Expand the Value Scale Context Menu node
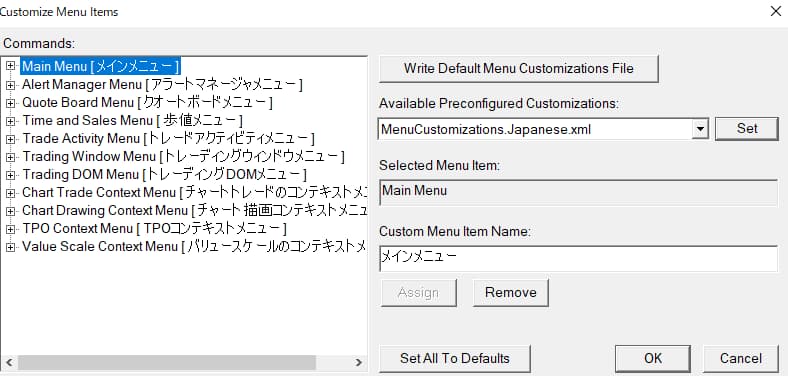The width and height of the screenshot is (788, 376). pos(10,247)
